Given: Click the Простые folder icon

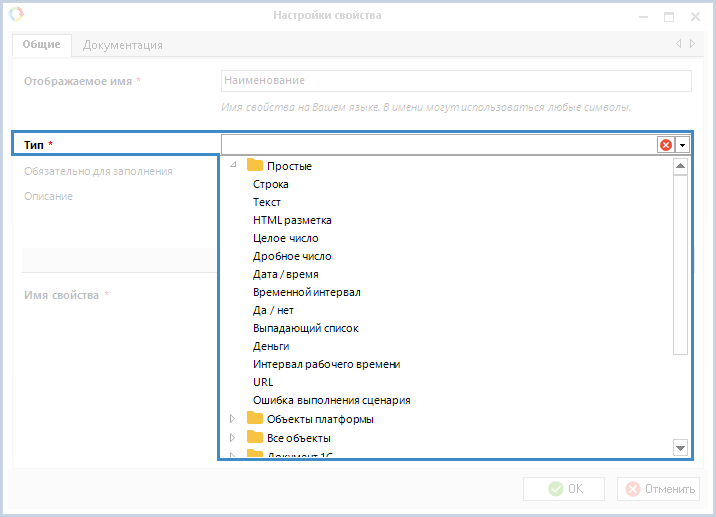Looking at the screenshot, I should click(x=254, y=166).
